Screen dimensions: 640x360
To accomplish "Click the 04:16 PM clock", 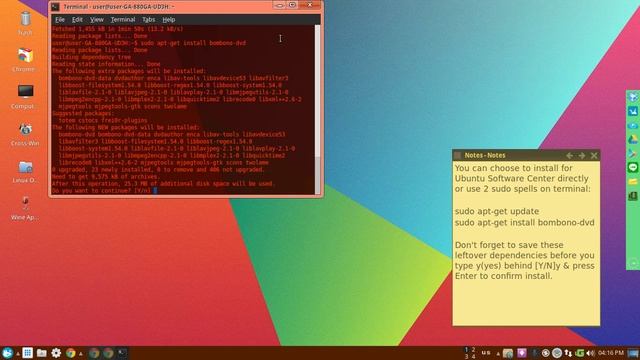I will click(611, 353).
